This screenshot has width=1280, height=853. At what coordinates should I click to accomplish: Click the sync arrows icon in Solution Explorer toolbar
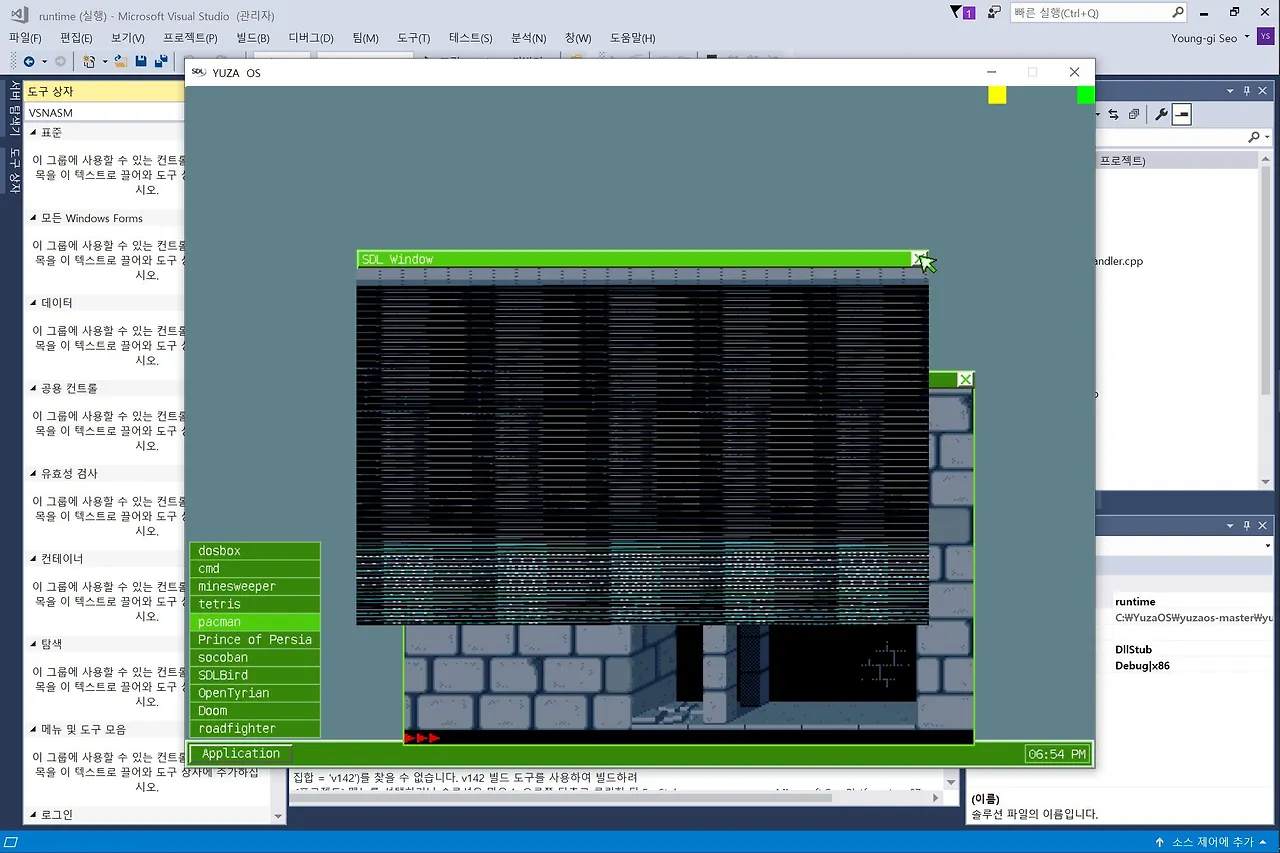tap(1114, 114)
